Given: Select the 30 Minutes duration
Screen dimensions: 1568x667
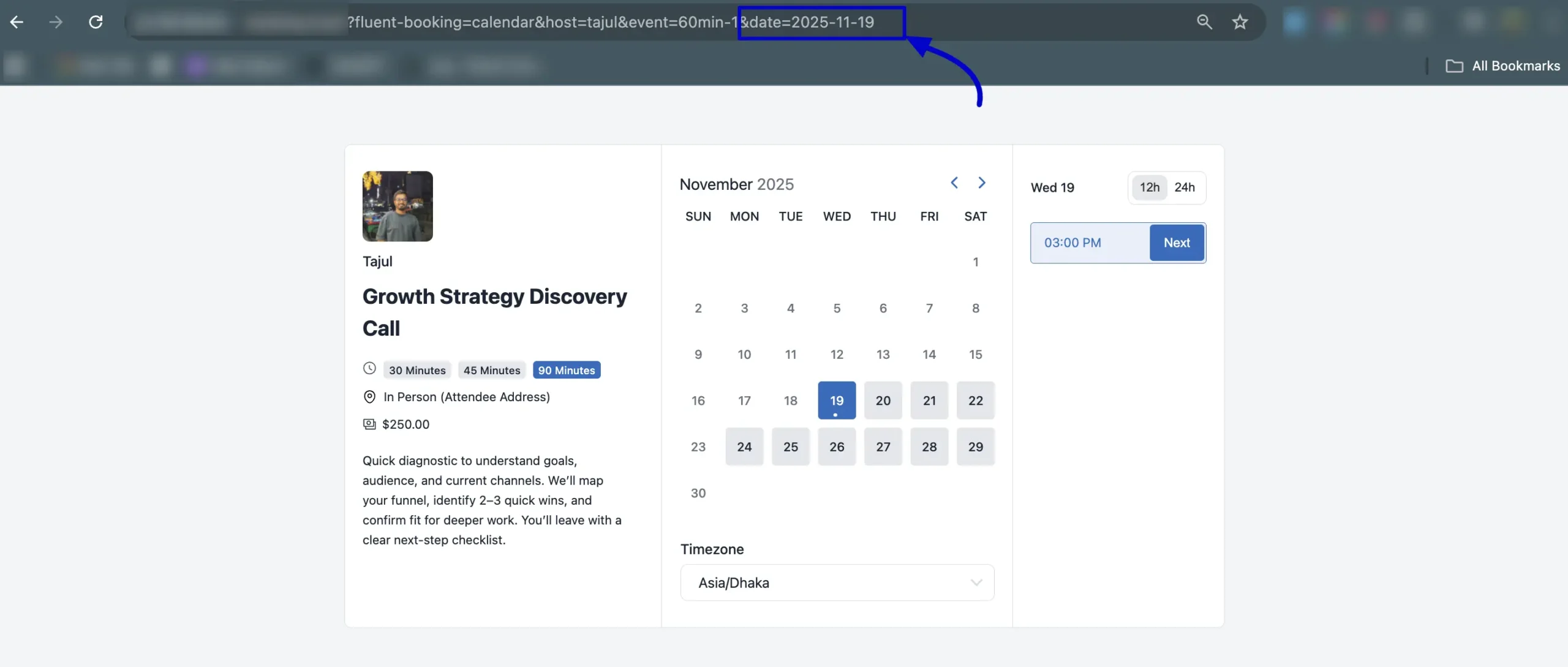Looking at the screenshot, I should [x=417, y=370].
